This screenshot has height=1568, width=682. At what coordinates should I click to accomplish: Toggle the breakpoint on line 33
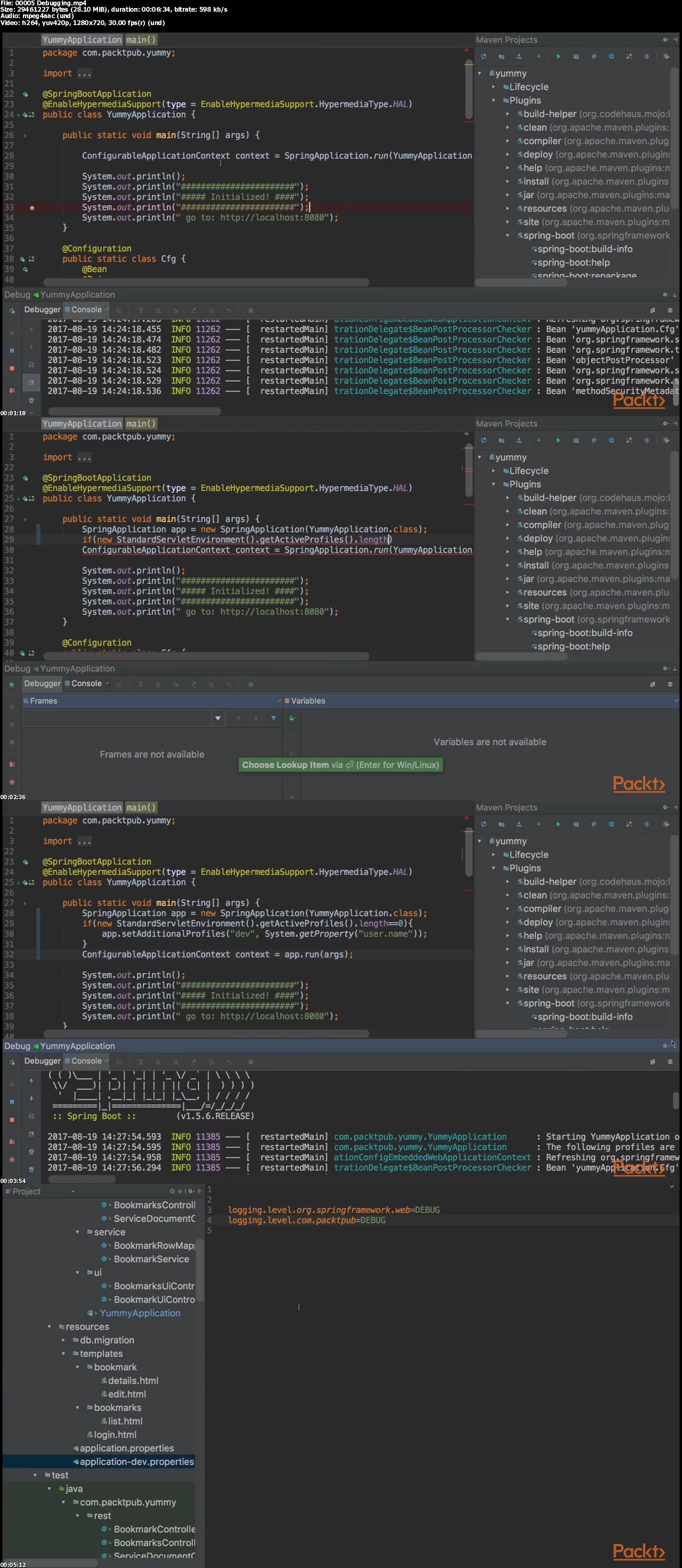31,207
